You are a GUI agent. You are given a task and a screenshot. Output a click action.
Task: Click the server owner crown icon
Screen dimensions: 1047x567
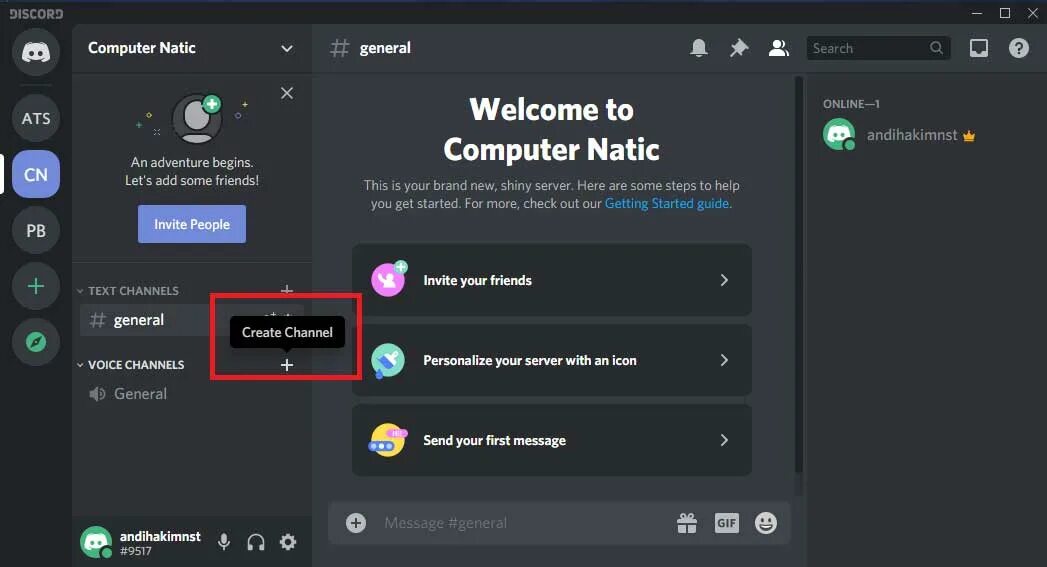point(969,136)
